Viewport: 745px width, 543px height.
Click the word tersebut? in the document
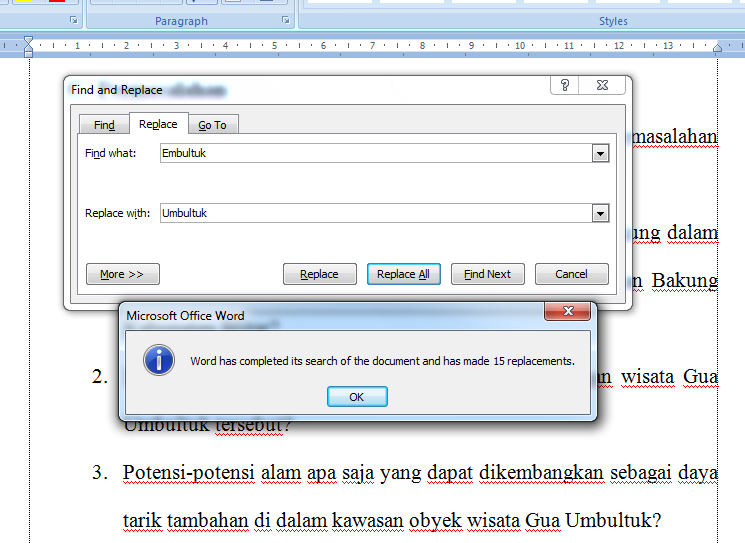252,425
